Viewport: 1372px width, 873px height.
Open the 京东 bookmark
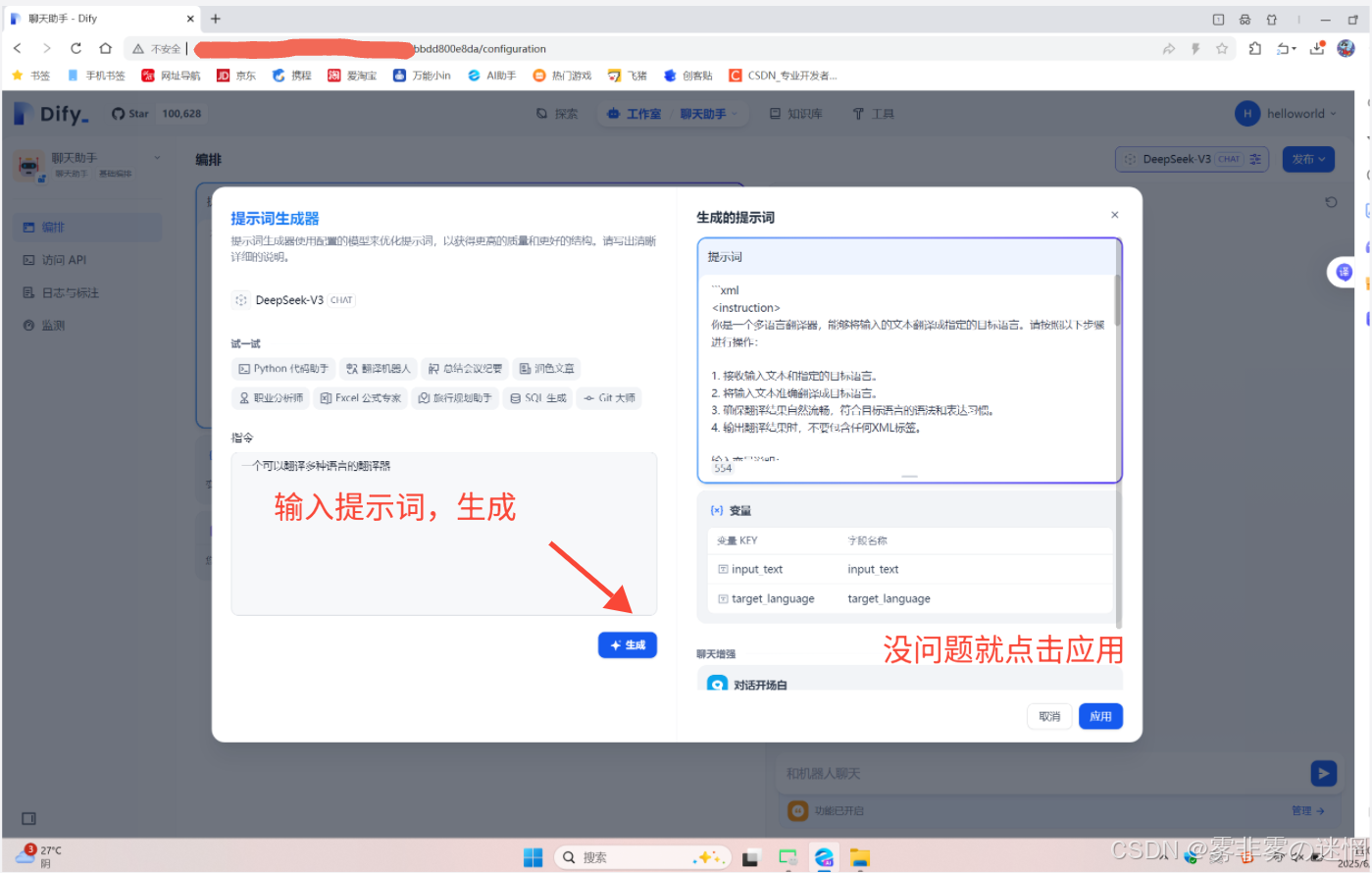[236, 76]
